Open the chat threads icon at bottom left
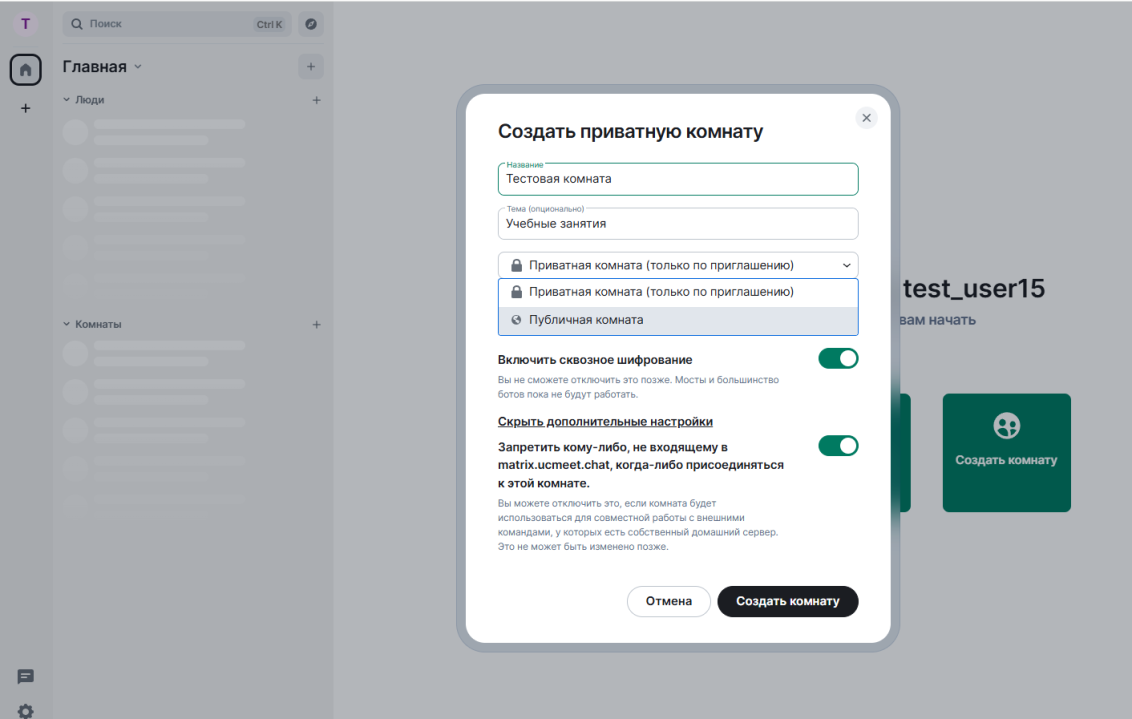The image size is (1132, 719). [26, 677]
